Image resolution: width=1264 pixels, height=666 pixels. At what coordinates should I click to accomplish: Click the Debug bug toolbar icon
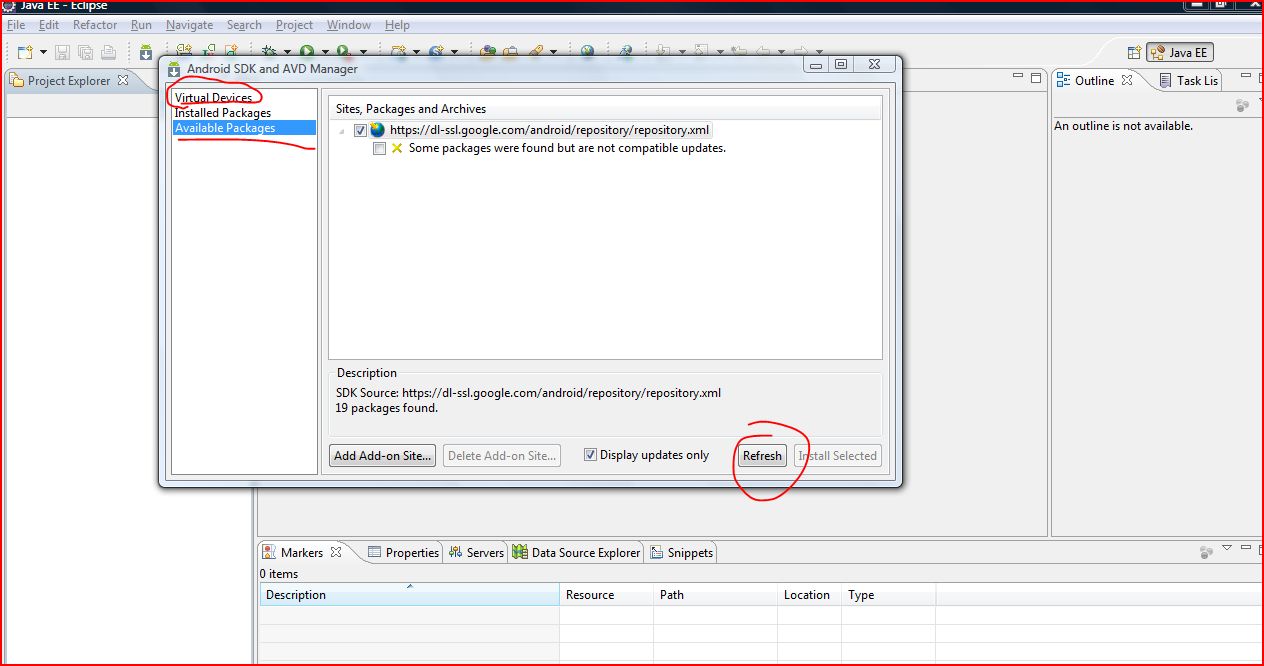click(269, 52)
